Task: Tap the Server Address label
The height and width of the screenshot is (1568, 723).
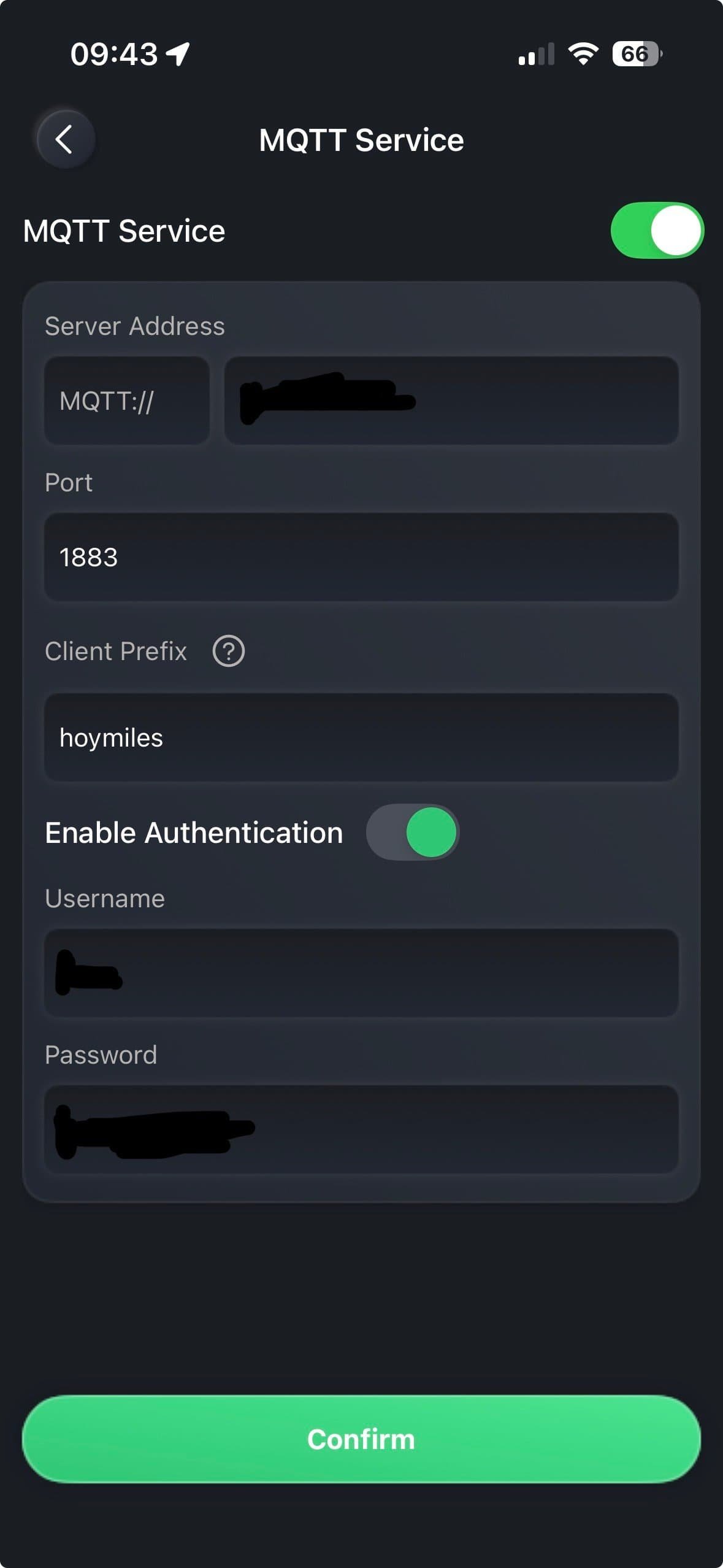Action: pos(135,326)
